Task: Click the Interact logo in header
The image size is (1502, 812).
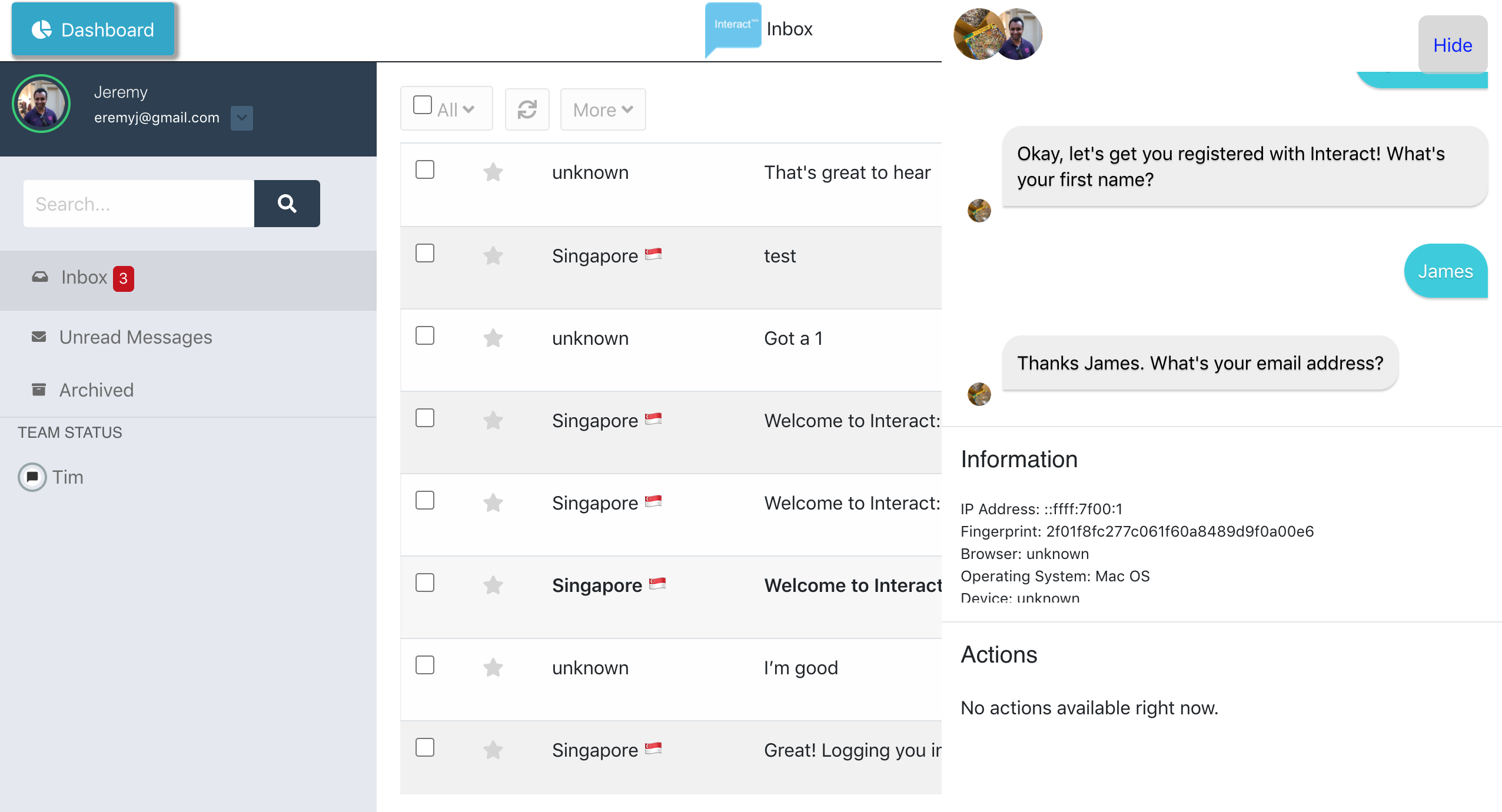Action: (732, 27)
